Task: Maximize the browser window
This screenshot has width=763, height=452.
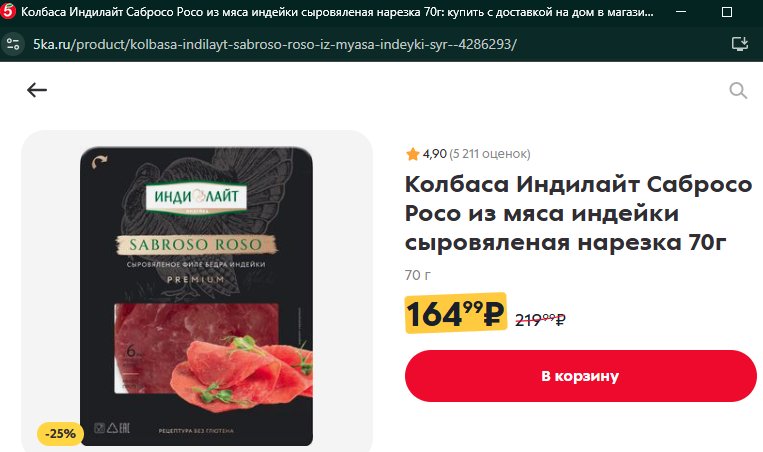Action: (727, 12)
